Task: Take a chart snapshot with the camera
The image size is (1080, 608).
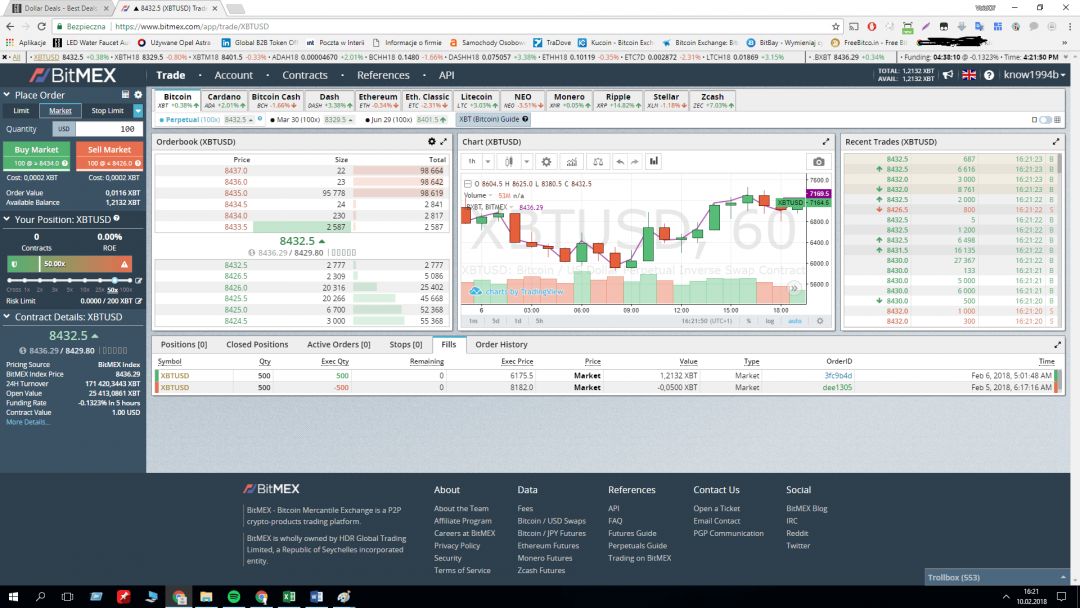Action: pos(819,161)
